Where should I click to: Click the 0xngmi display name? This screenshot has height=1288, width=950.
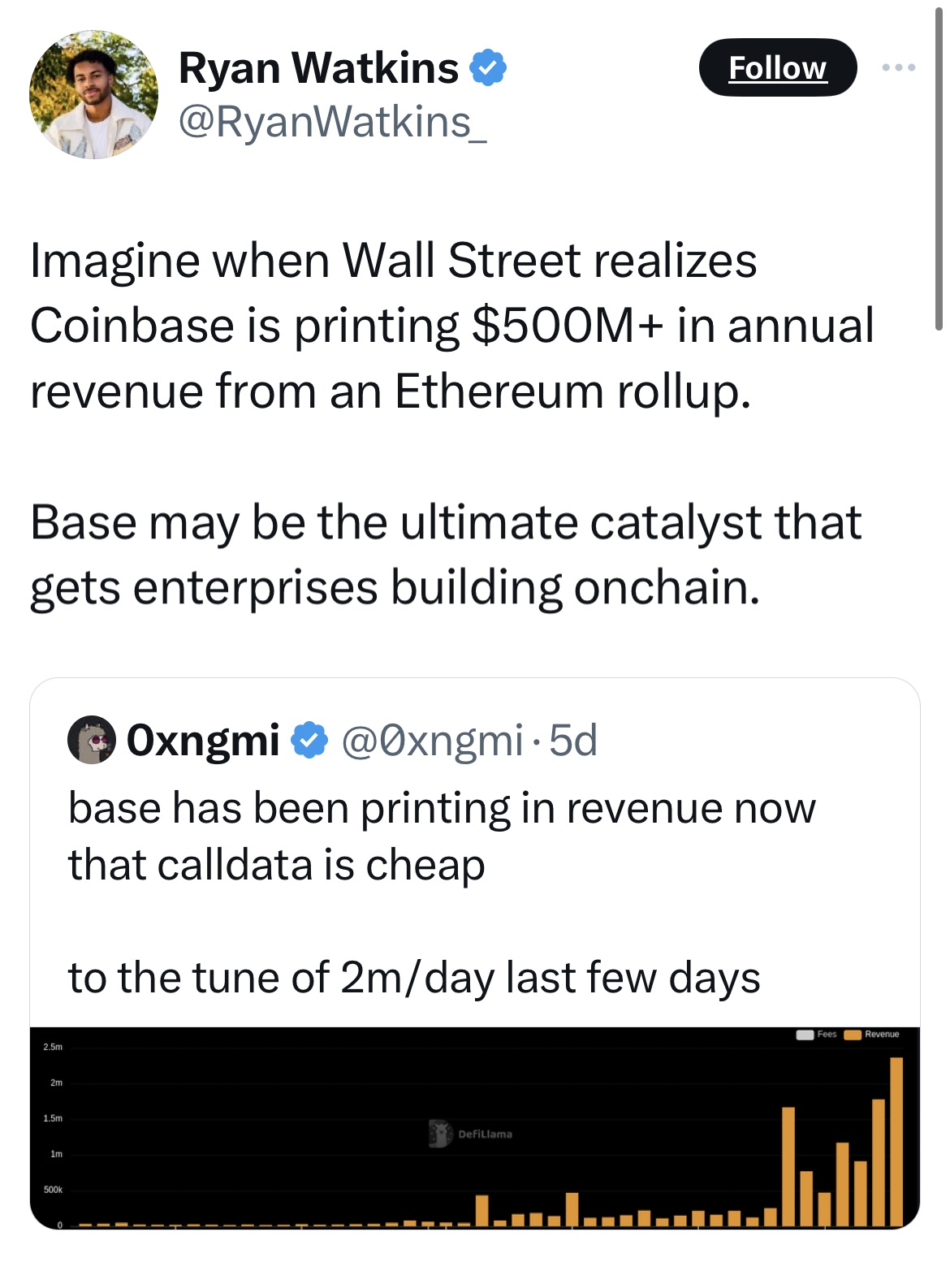[203, 740]
